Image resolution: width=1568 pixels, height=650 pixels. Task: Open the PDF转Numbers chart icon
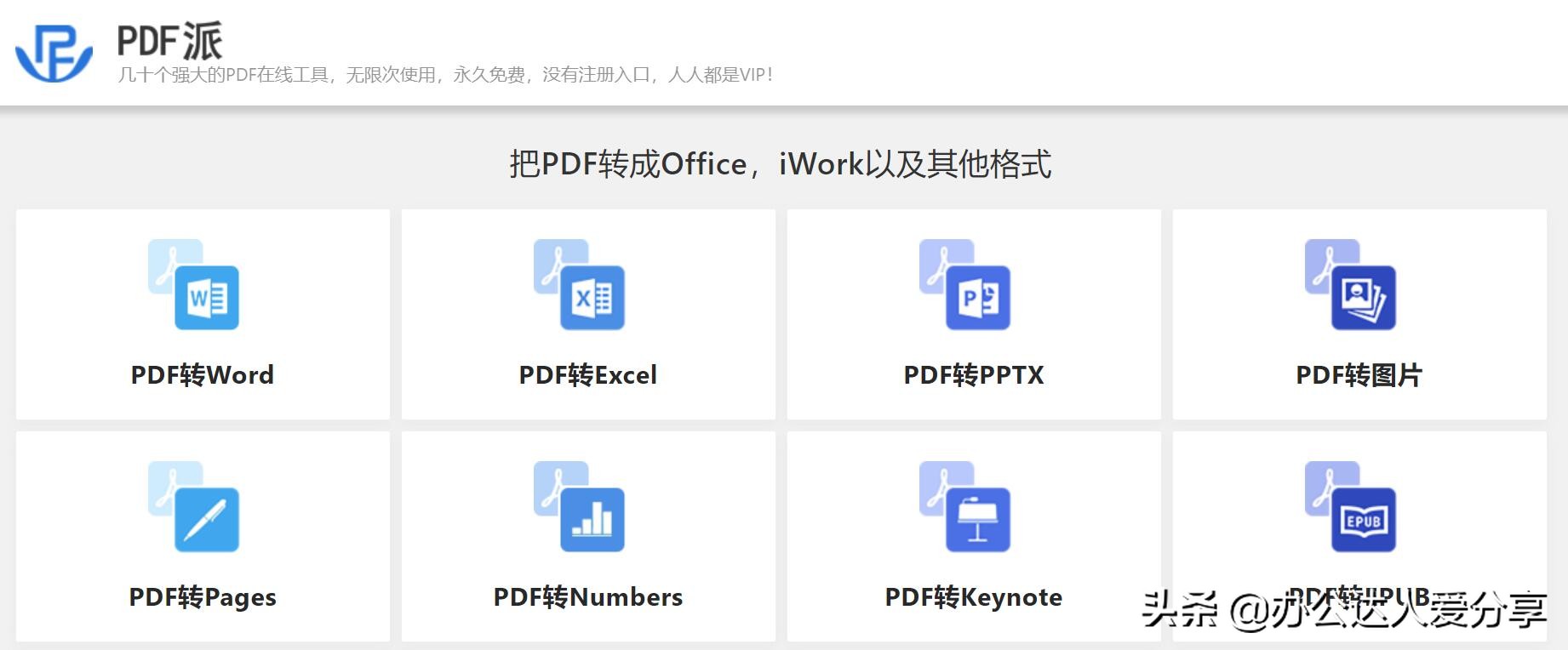tap(580, 506)
